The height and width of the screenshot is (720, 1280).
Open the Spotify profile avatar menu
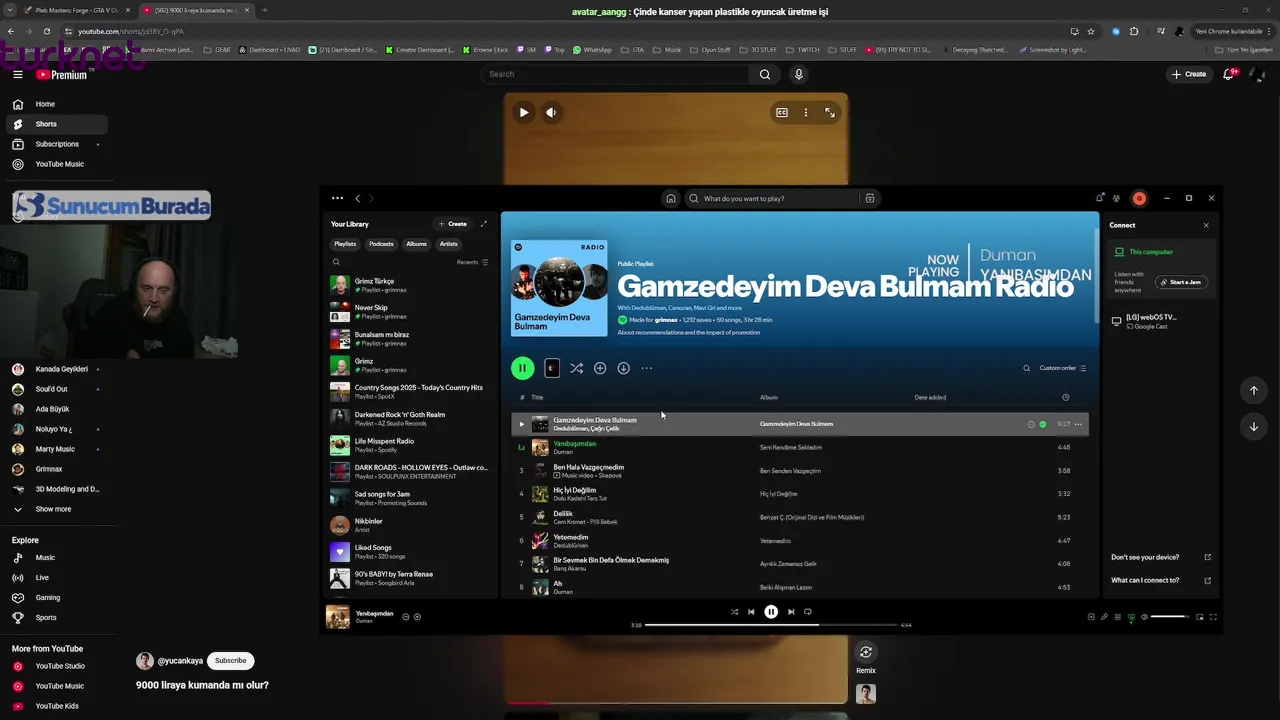click(x=1139, y=198)
